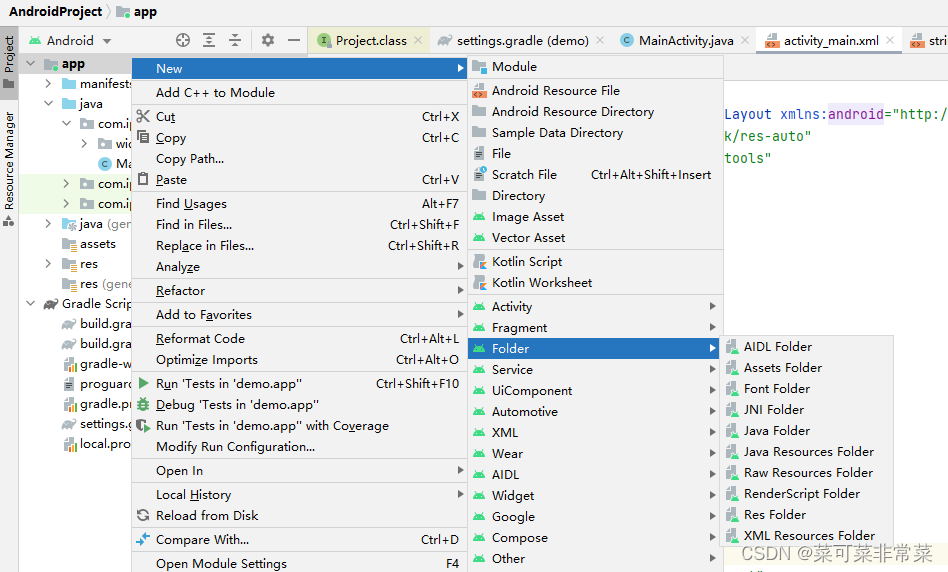The image size is (948, 572).
Task: Choose Reformat Code
Action: [299, 339]
